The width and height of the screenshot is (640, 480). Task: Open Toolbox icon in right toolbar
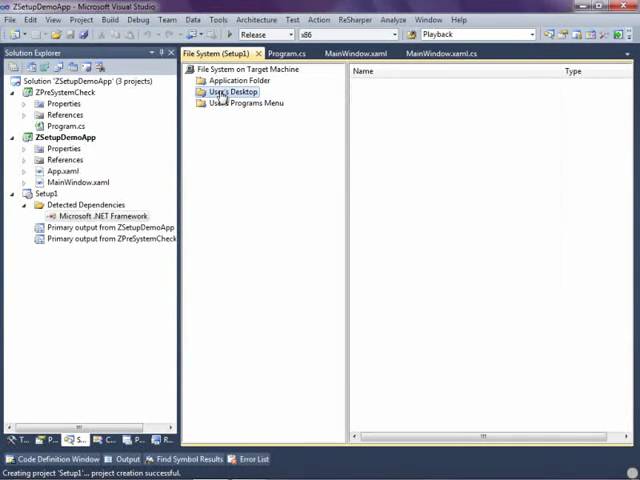click(591, 35)
